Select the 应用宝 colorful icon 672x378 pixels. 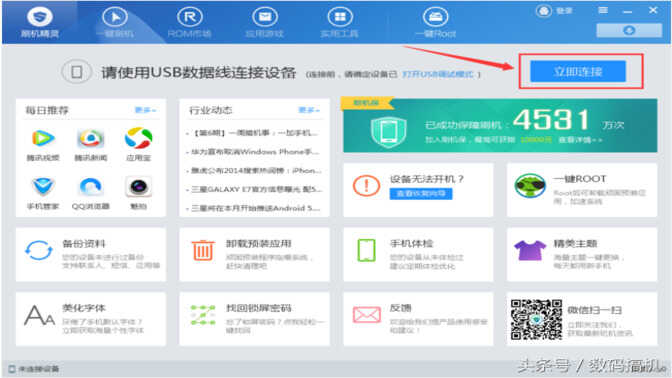pyautogui.click(x=138, y=138)
